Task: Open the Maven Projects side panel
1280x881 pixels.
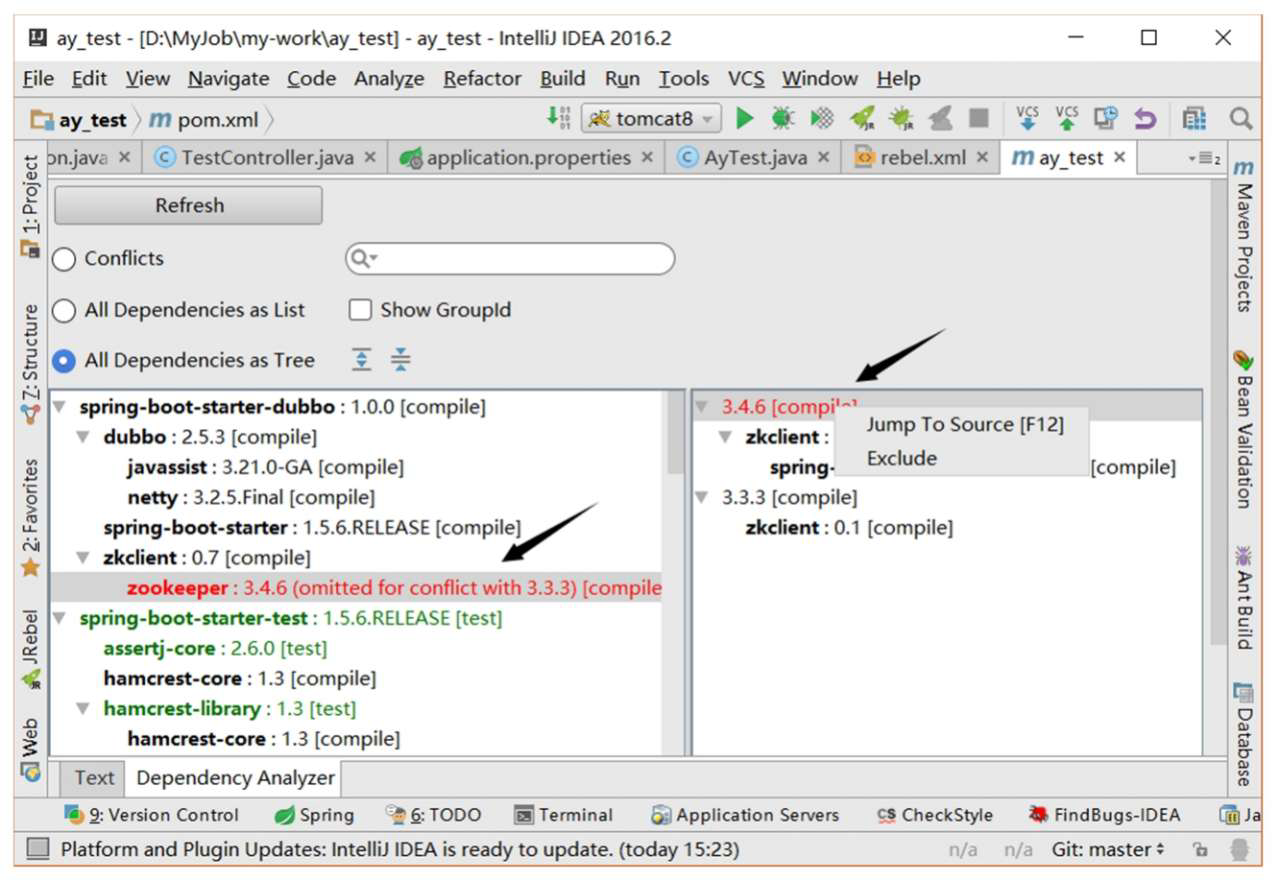Action: [1244, 236]
